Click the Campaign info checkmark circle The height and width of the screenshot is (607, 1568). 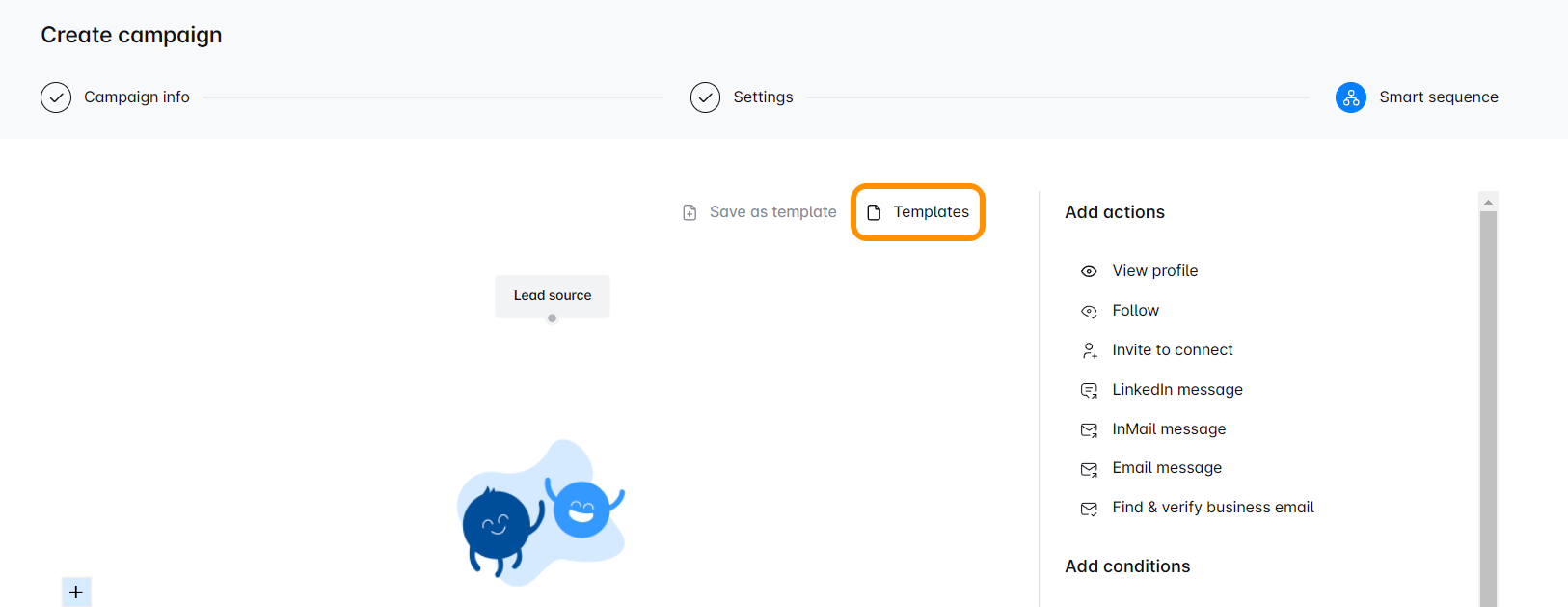click(56, 97)
